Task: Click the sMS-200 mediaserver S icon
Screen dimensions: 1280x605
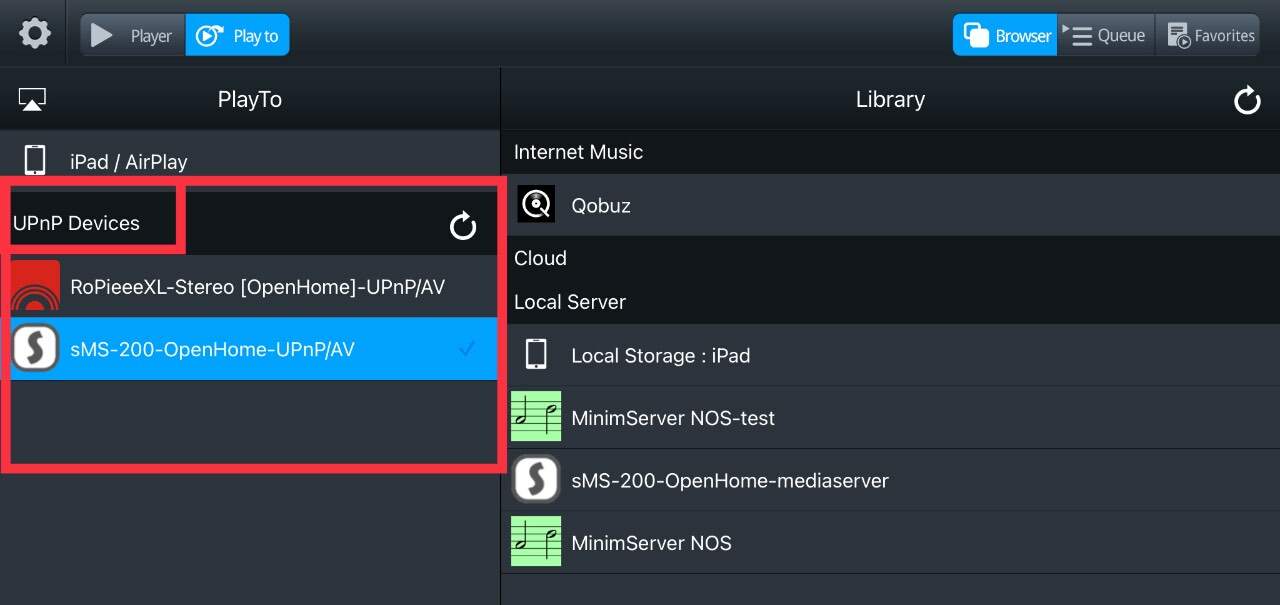Action: tap(536, 480)
